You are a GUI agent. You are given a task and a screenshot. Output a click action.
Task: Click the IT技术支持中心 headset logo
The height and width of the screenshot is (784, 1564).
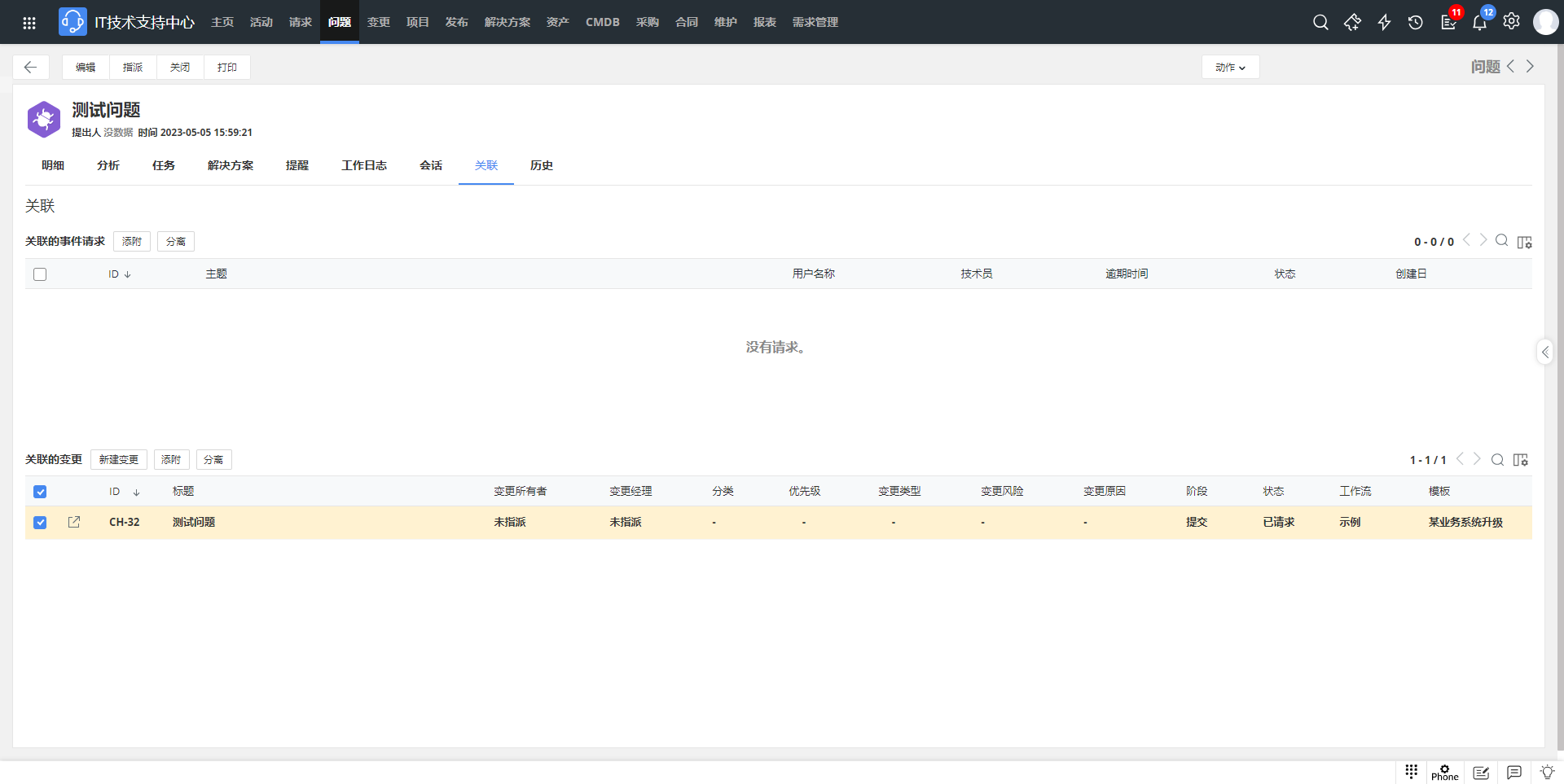pyautogui.click(x=72, y=22)
